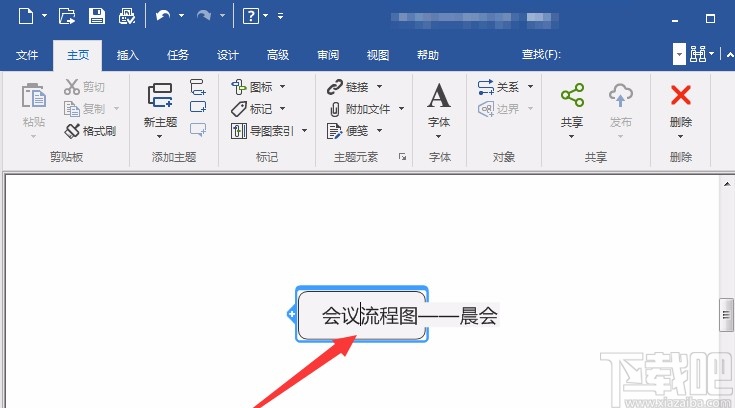Add a 边界 boundary around topics
The width and height of the screenshot is (735, 408).
coord(498,109)
